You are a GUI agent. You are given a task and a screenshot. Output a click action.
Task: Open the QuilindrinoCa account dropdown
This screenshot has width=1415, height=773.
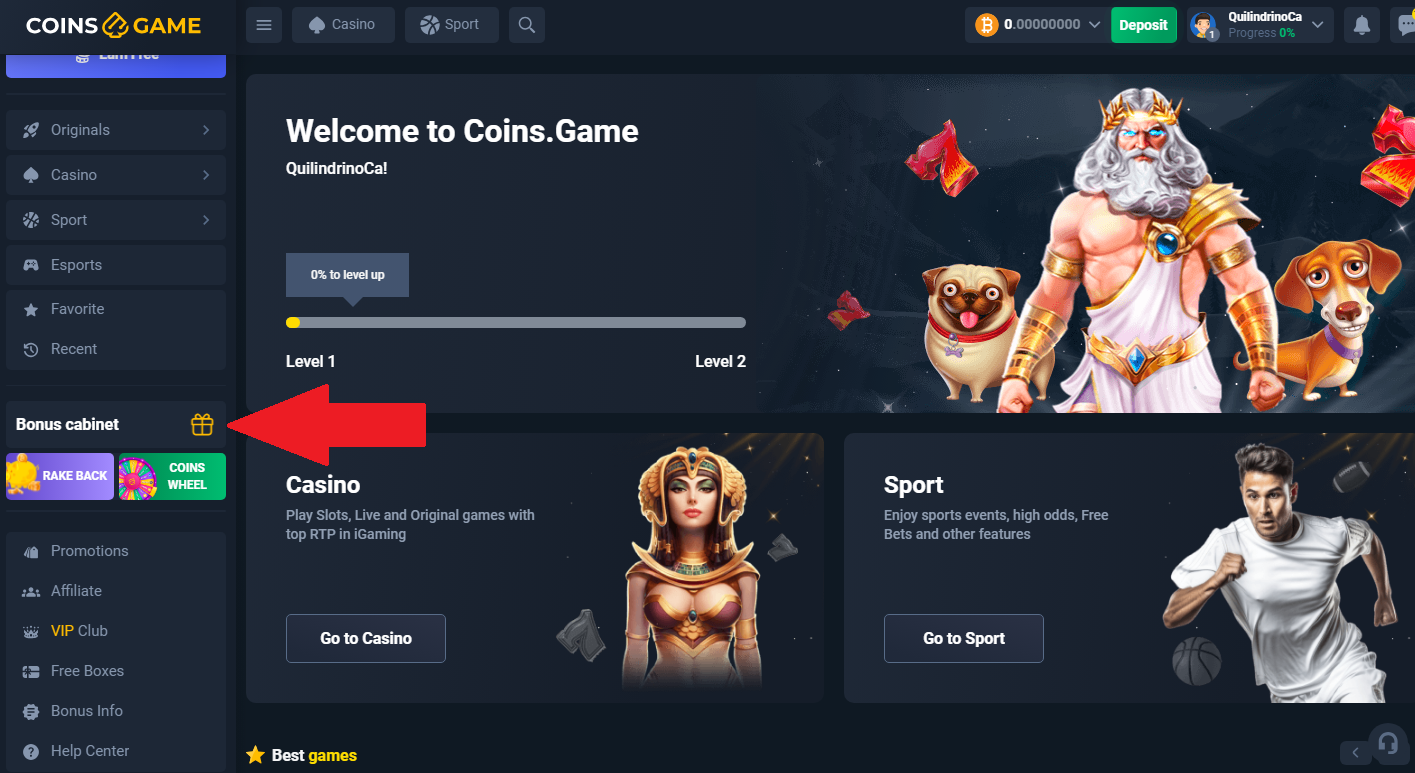point(1260,25)
